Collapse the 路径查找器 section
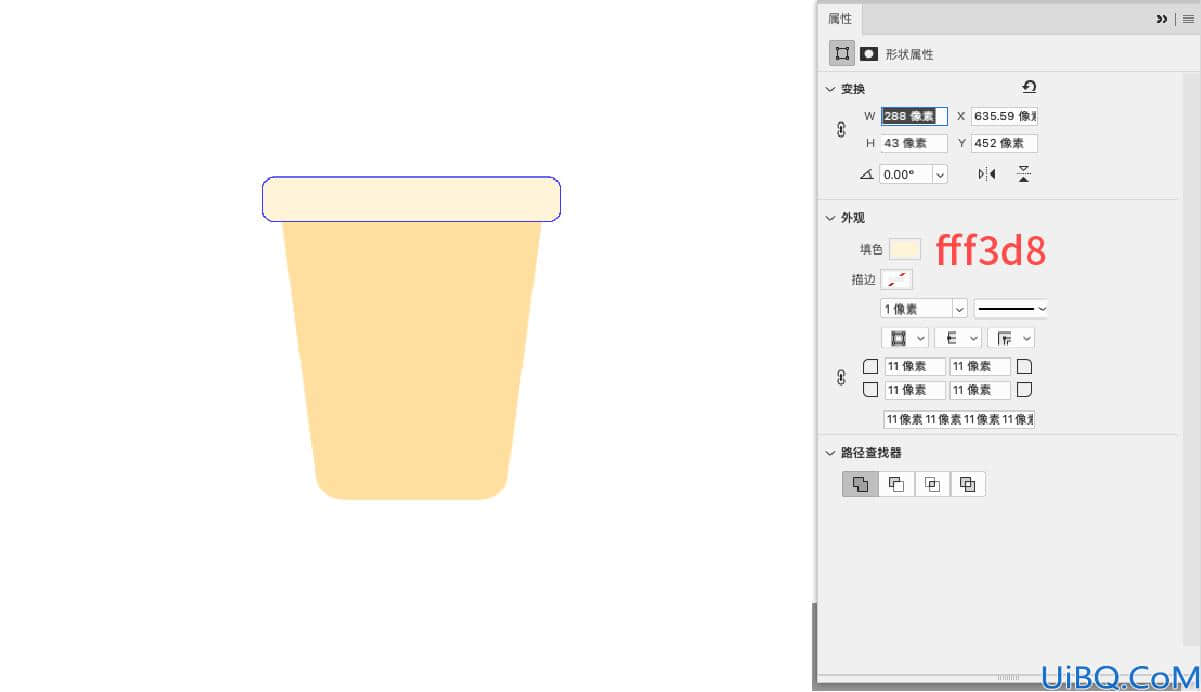Image resolution: width=1201 pixels, height=692 pixels. pyautogui.click(x=830, y=453)
